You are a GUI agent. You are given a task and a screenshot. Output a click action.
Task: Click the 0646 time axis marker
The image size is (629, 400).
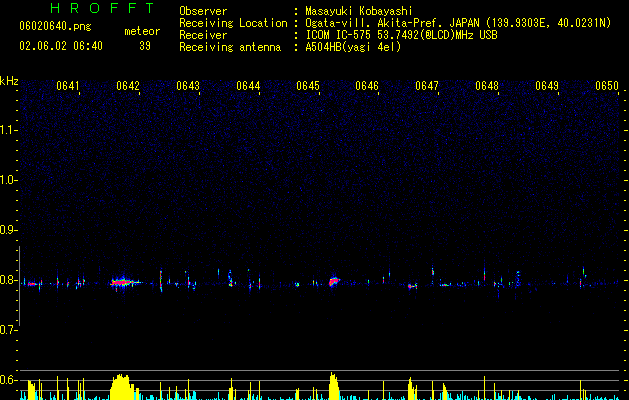(367, 86)
